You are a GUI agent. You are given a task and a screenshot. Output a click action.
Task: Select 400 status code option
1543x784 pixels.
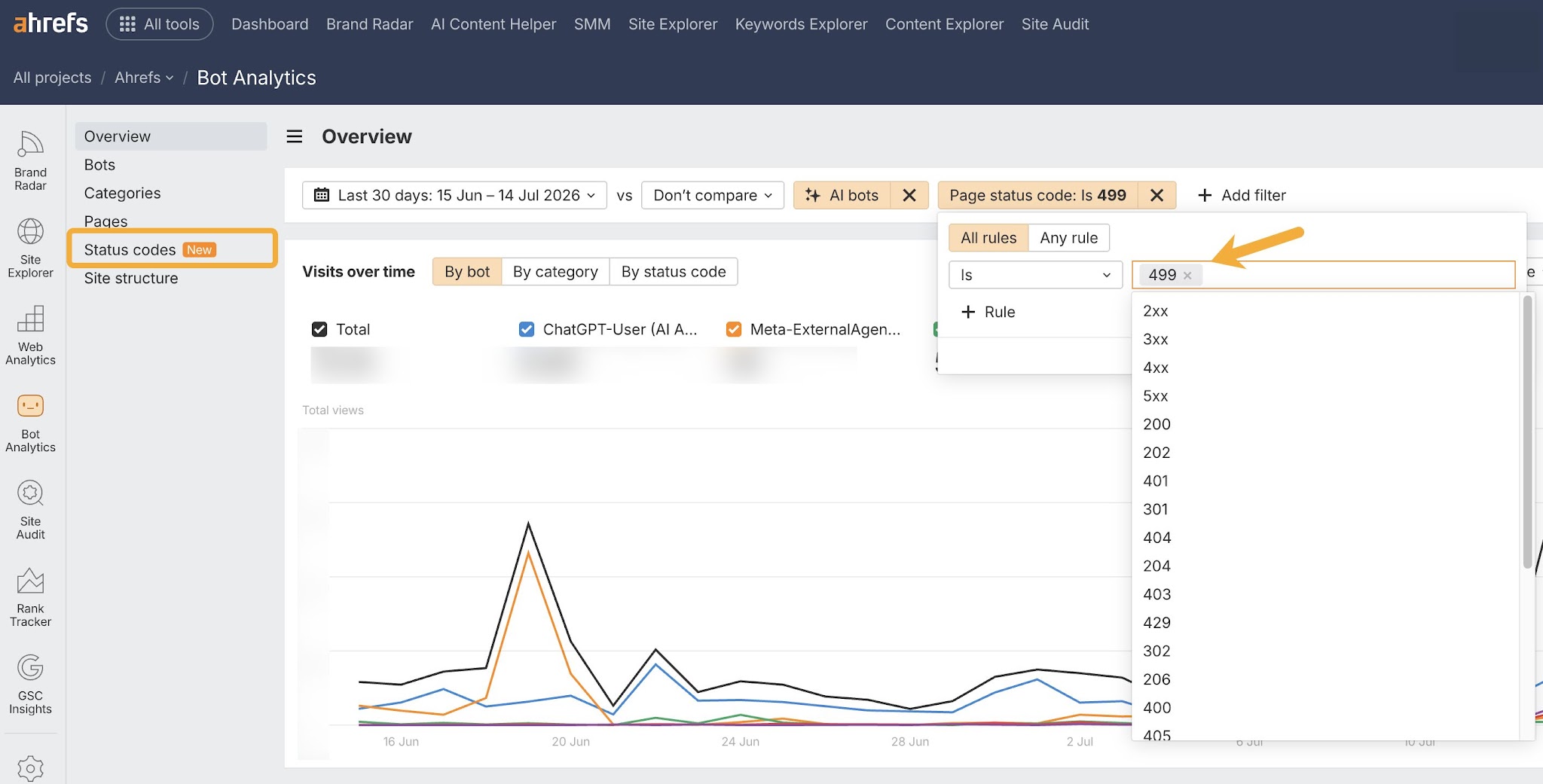[x=1156, y=708]
